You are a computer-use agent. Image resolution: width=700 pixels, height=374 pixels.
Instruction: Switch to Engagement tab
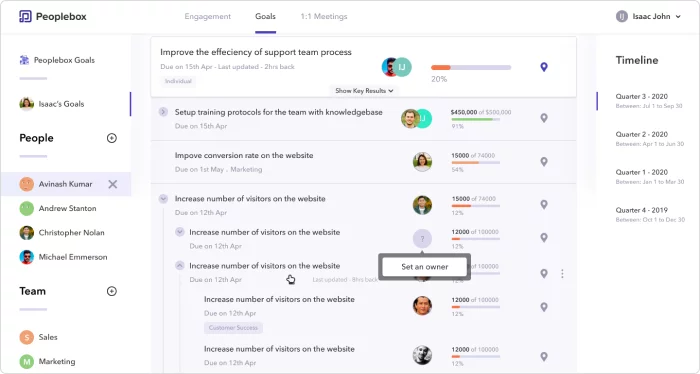click(208, 17)
